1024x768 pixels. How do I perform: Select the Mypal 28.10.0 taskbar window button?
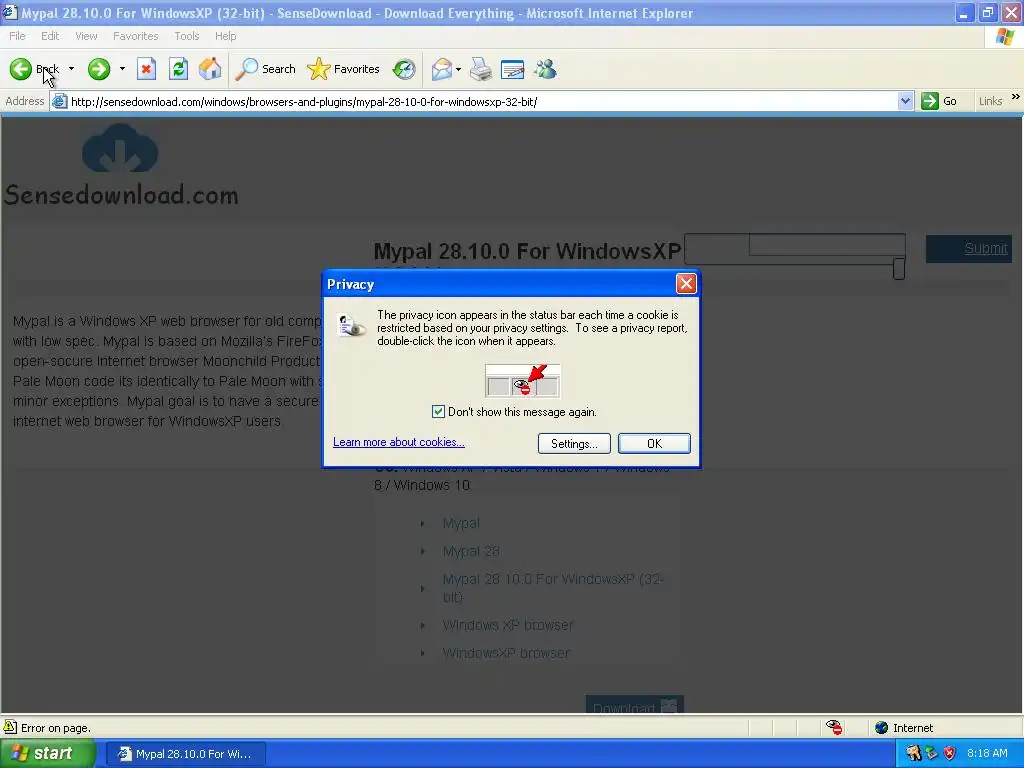pyautogui.click(x=185, y=754)
